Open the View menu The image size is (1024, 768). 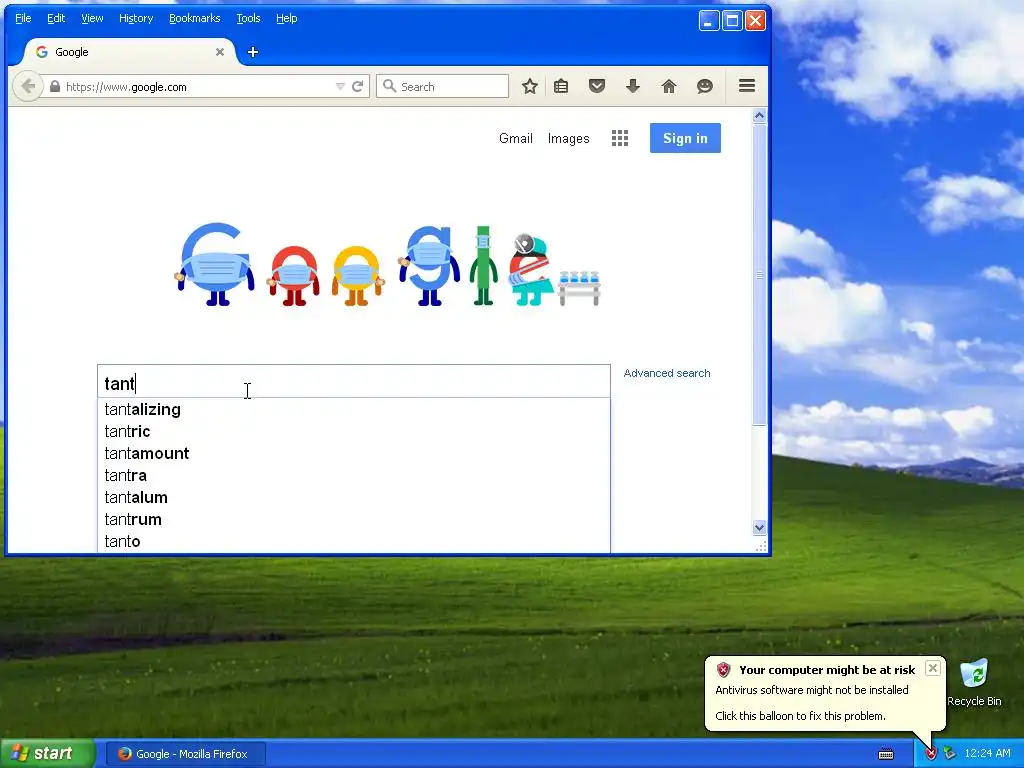[92, 18]
